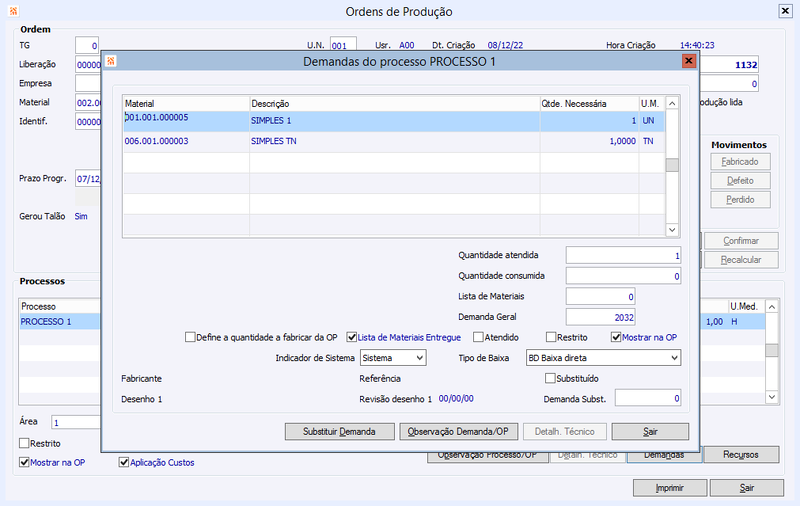Enable Define a quantidade a fabricar da OP
Screen dimensions: 800x506
(x=190, y=337)
